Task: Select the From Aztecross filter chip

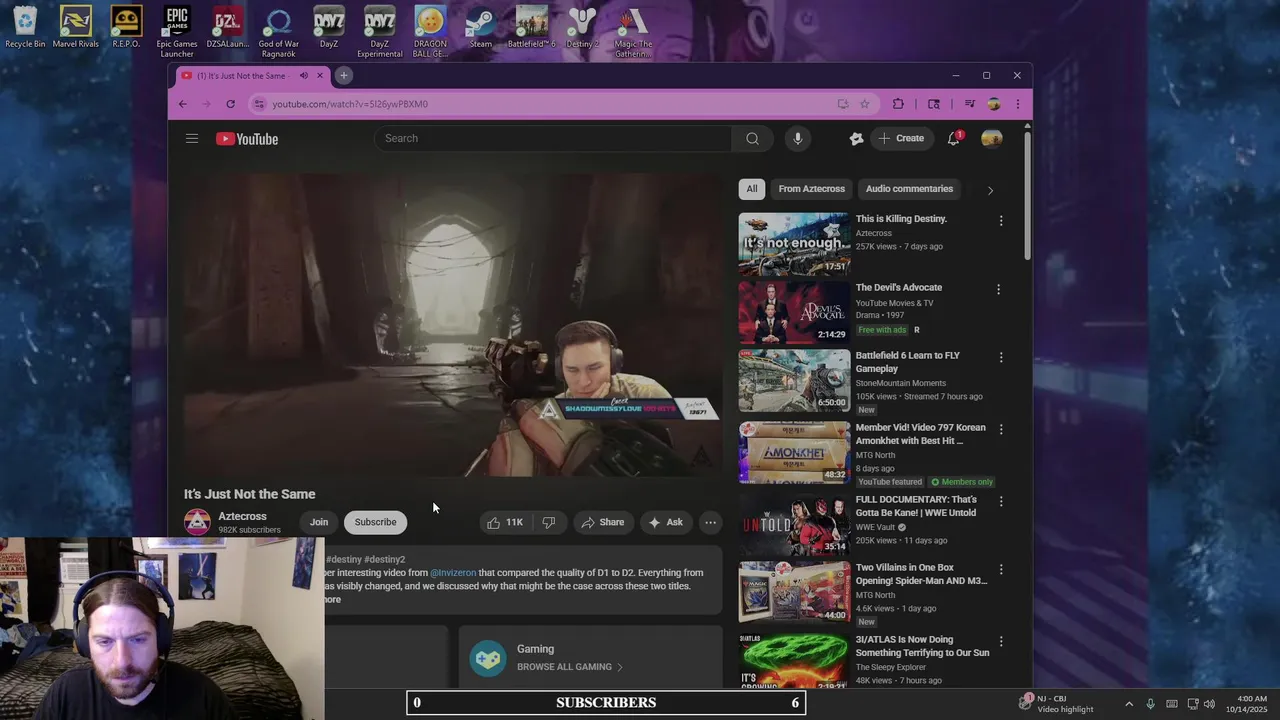Action: [x=811, y=189]
